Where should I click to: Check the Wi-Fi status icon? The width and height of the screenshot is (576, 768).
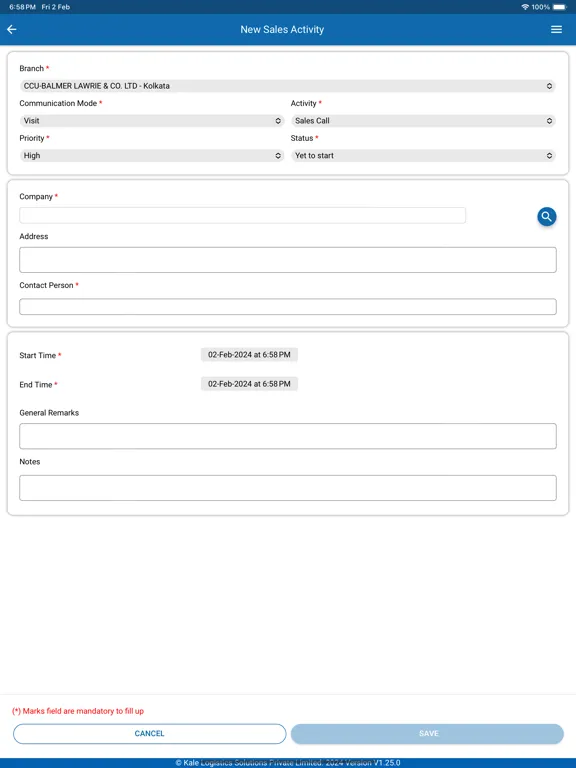525,7
